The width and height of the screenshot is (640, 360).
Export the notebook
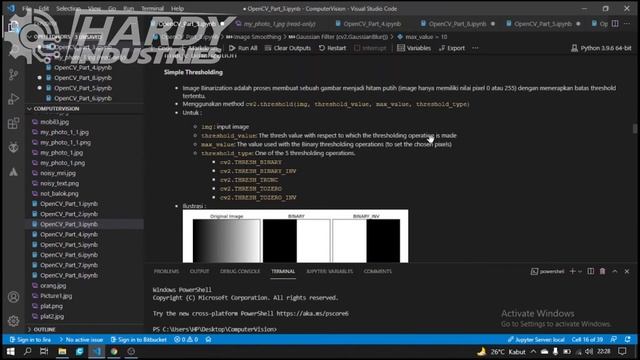tap(452, 48)
